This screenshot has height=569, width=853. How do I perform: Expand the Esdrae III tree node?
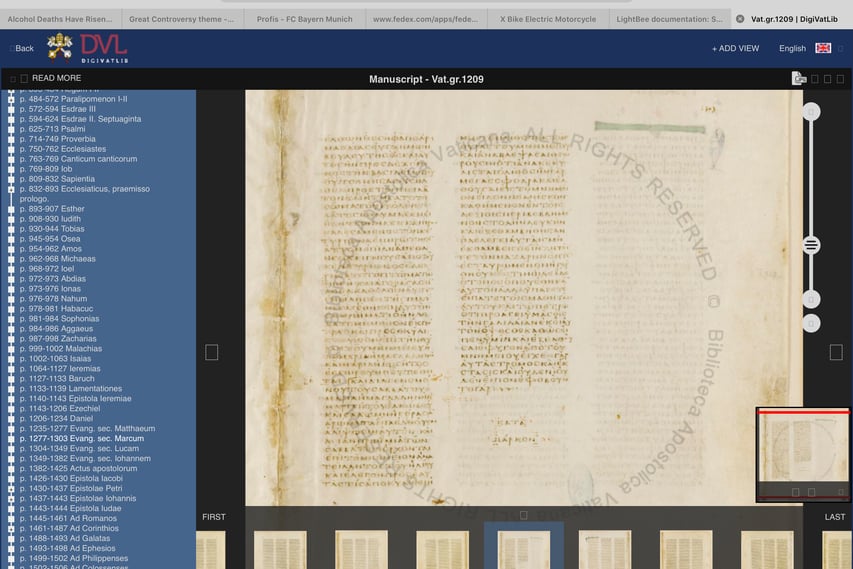[x=11, y=109]
